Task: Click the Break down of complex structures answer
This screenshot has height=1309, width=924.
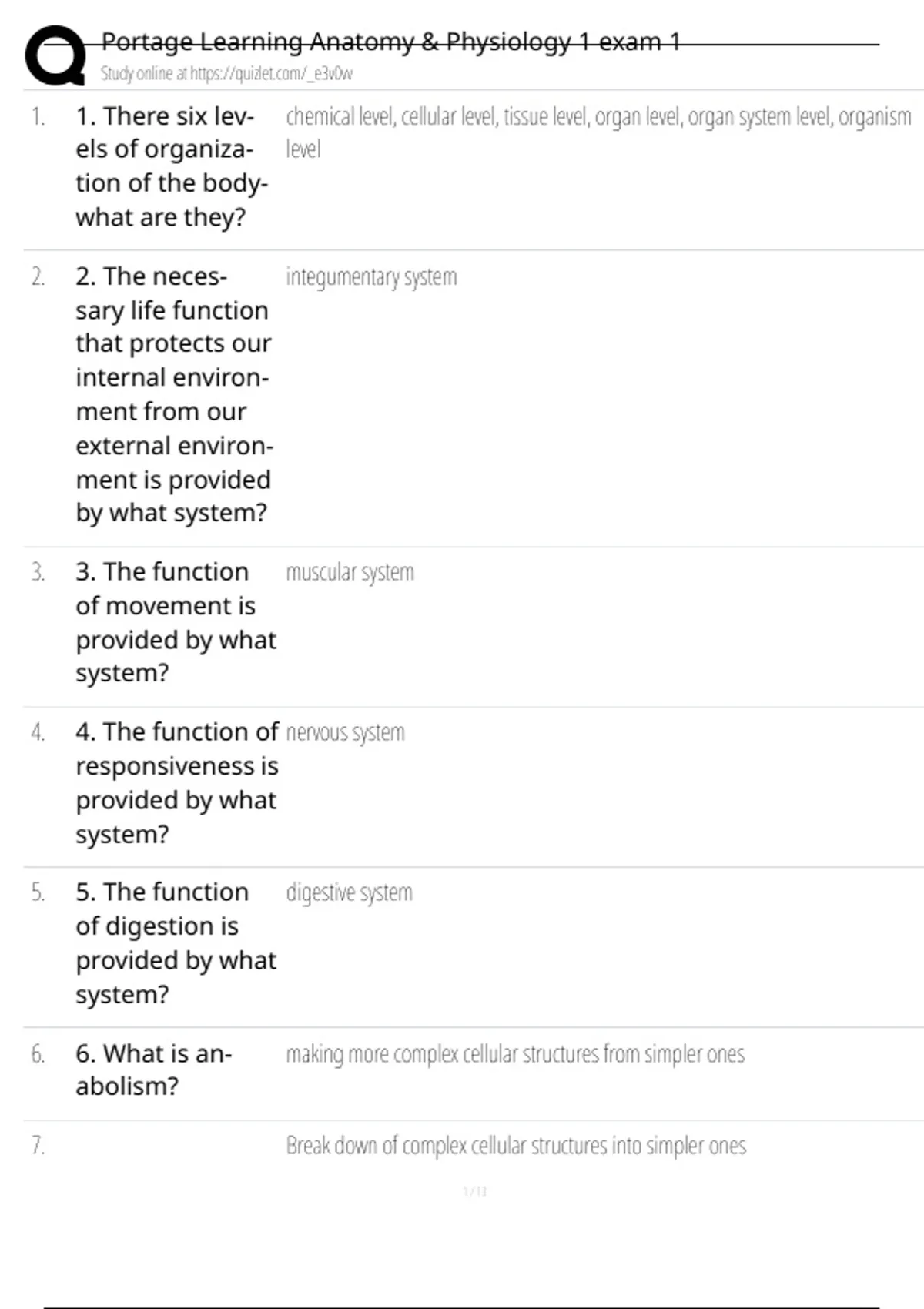Action: click(x=516, y=1146)
